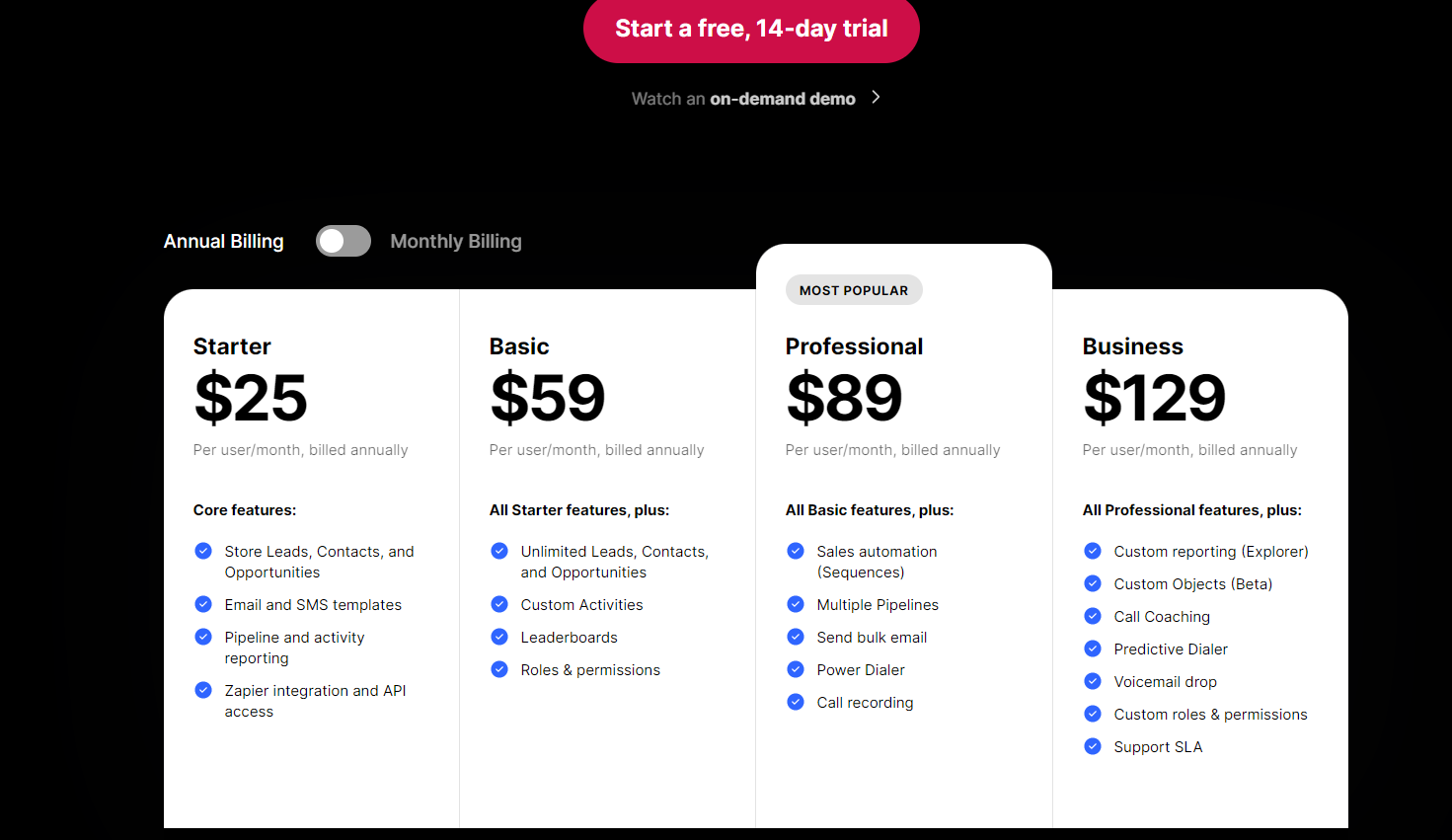This screenshot has height=840, width=1452.
Task: Start a free, 14-day trial
Action: click(x=751, y=29)
